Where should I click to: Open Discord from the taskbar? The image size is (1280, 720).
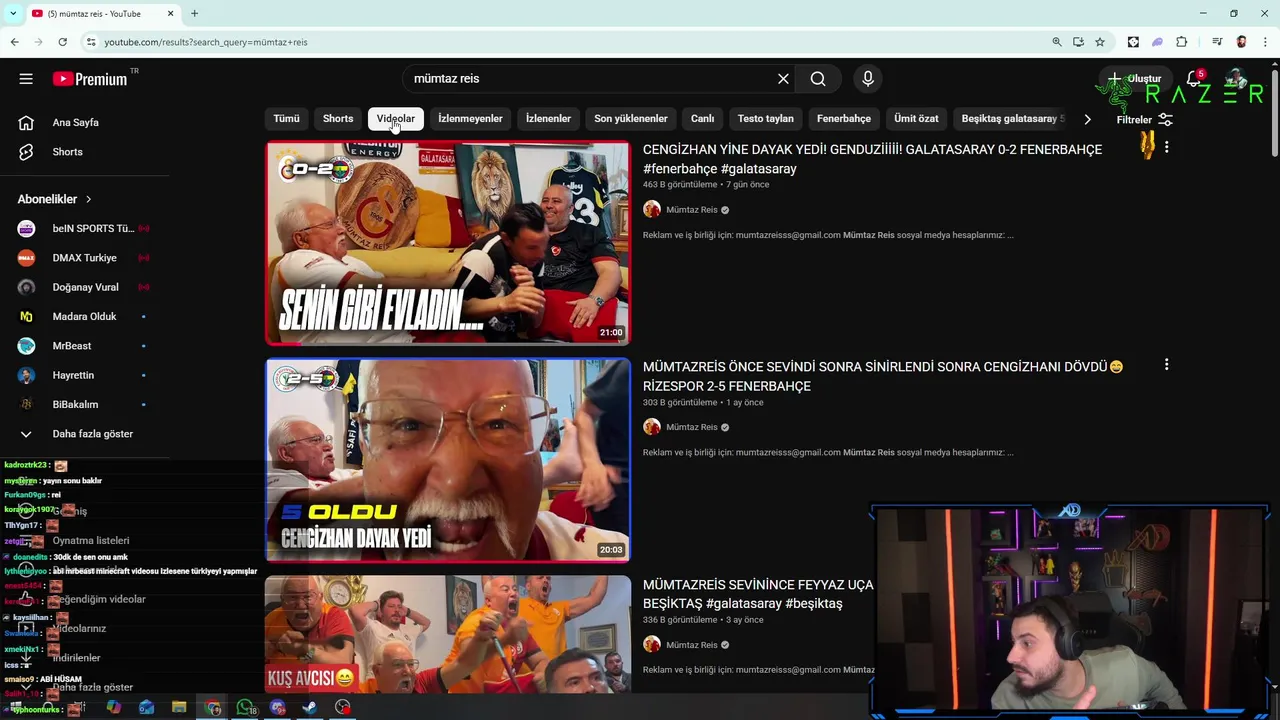[x=278, y=707]
